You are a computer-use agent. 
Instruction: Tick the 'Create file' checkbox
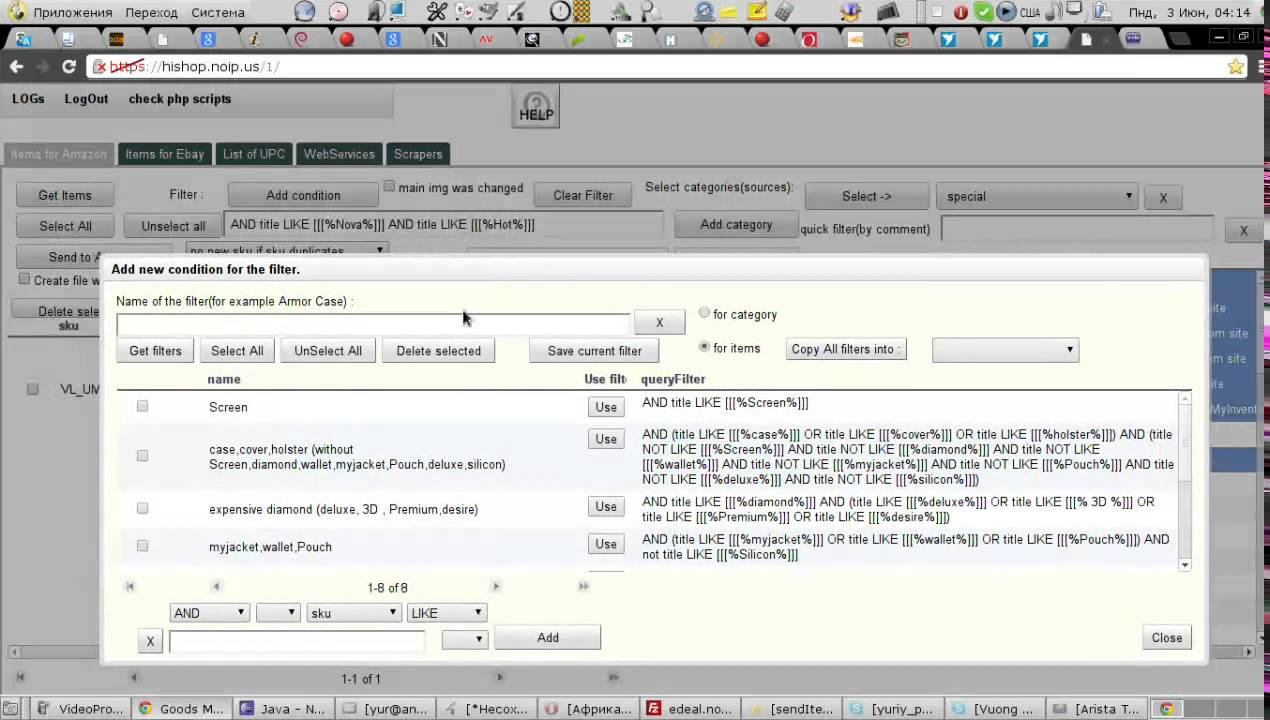(25, 279)
